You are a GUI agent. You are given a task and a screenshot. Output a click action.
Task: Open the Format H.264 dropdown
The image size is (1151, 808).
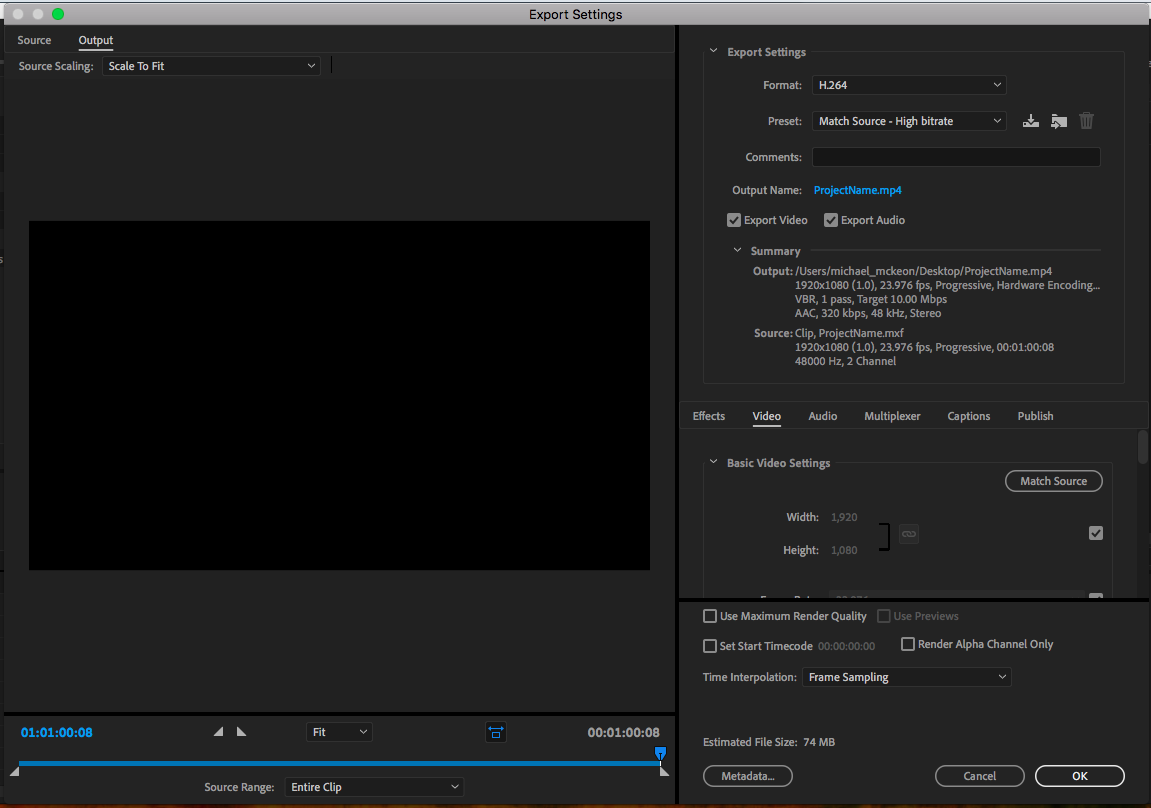coord(909,85)
